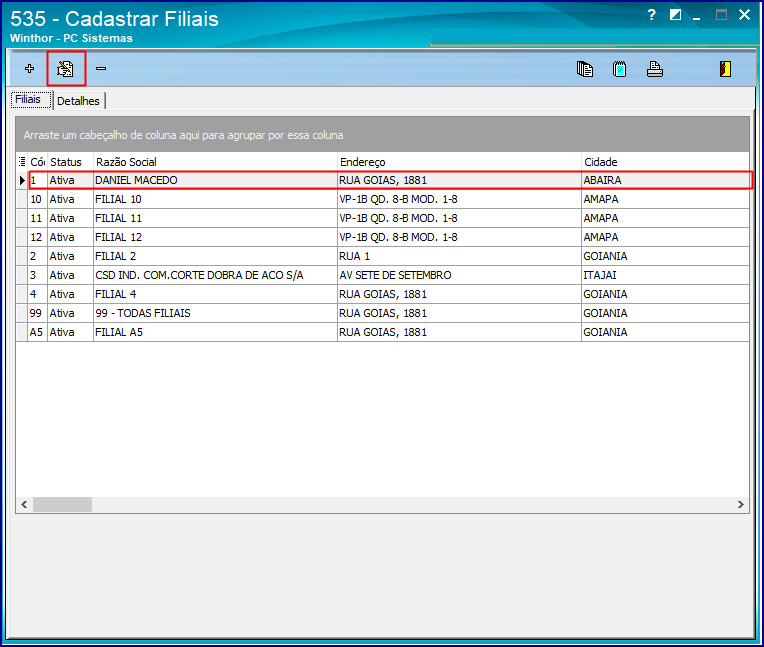Click the horizontal scrollbar left arrow
The image size is (764, 647).
coord(24,505)
